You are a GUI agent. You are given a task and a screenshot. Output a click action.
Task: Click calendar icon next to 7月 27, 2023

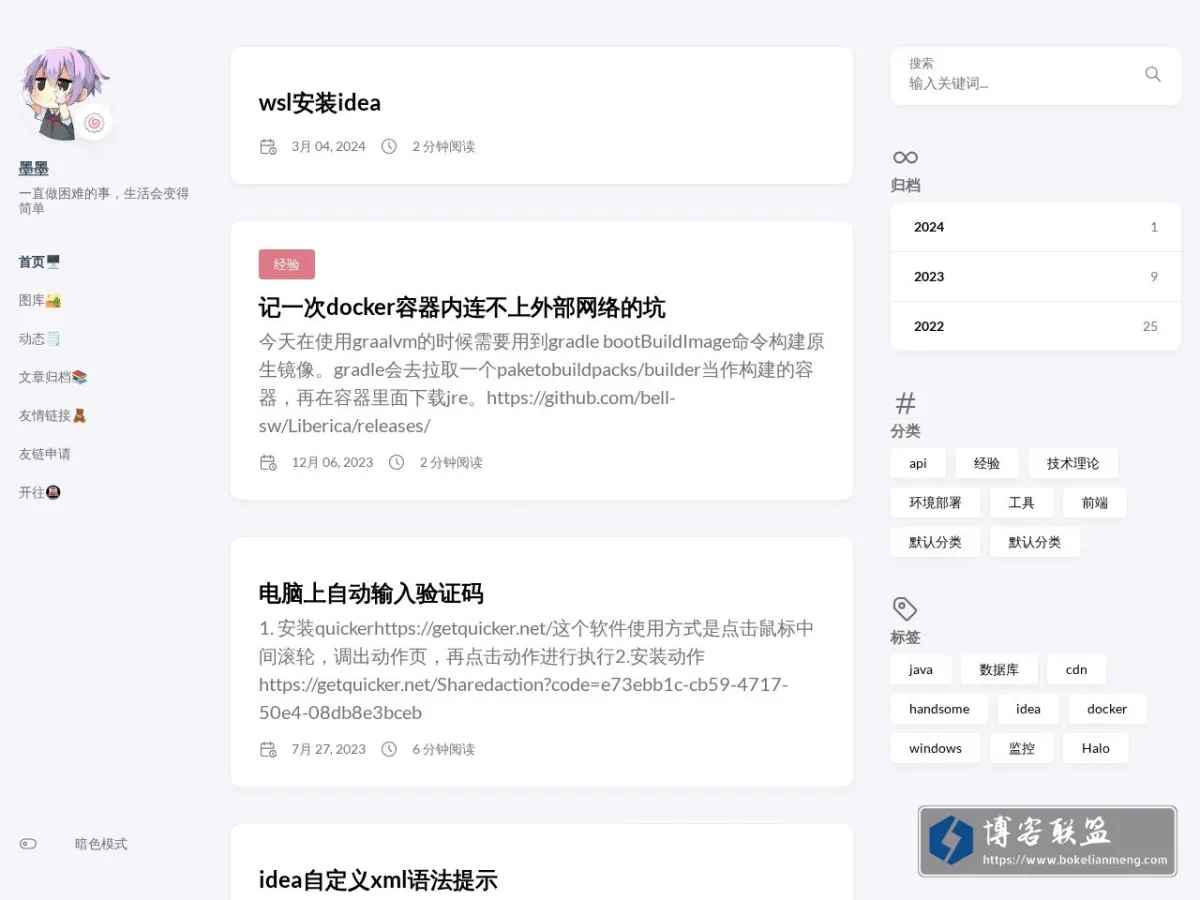268,749
